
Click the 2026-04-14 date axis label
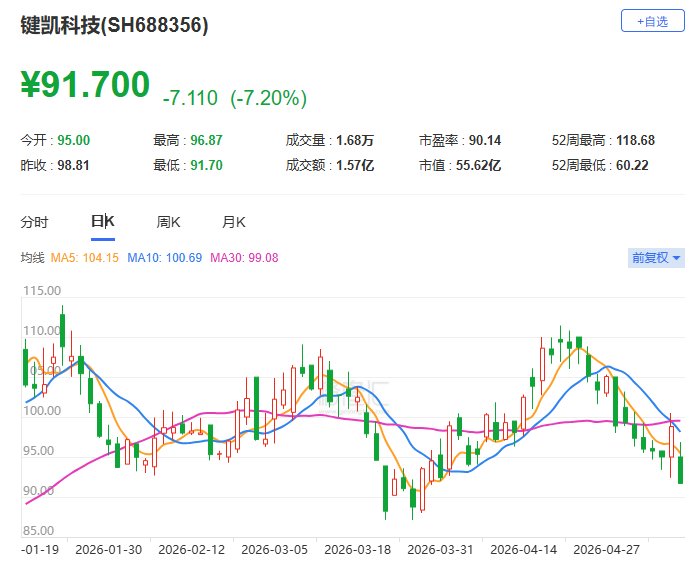coord(523,550)
